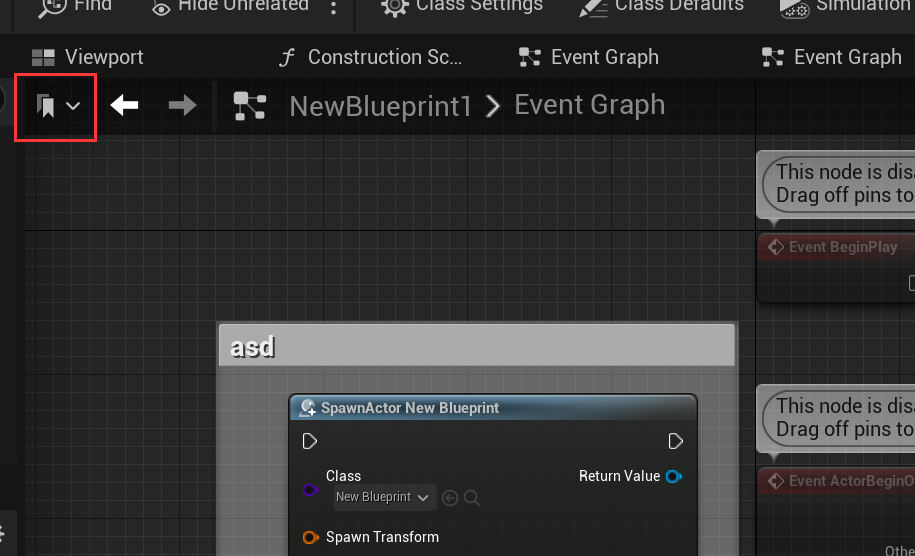
Task: Click the use-selected-asset arrow icon beside Class
Action: pyautogui.click(x=450, y=498)
